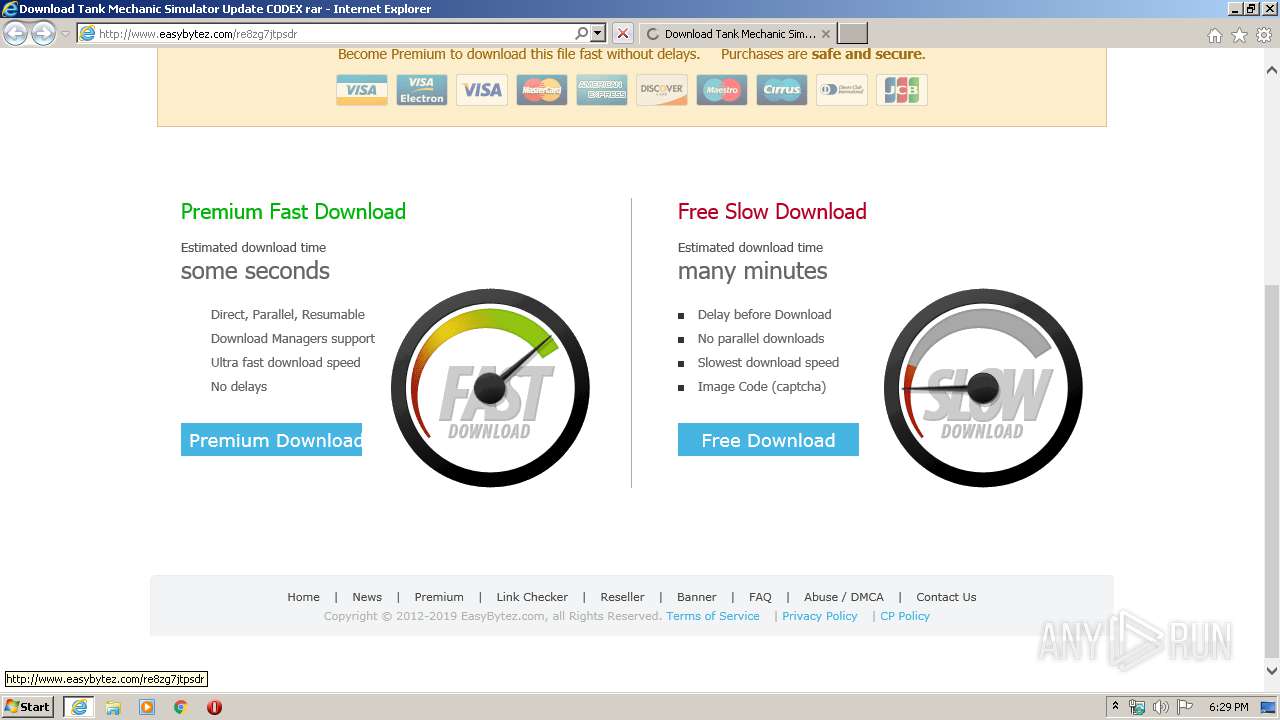Open the Windows Start menu
The image size is (1280, 720).
coord(28,707)
